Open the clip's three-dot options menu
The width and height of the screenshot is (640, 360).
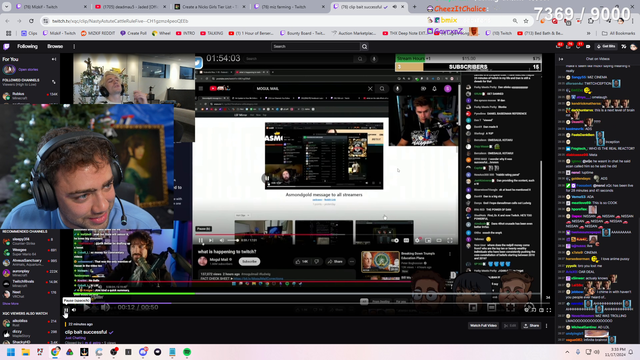pyautogui.click(x=547, y=326)
